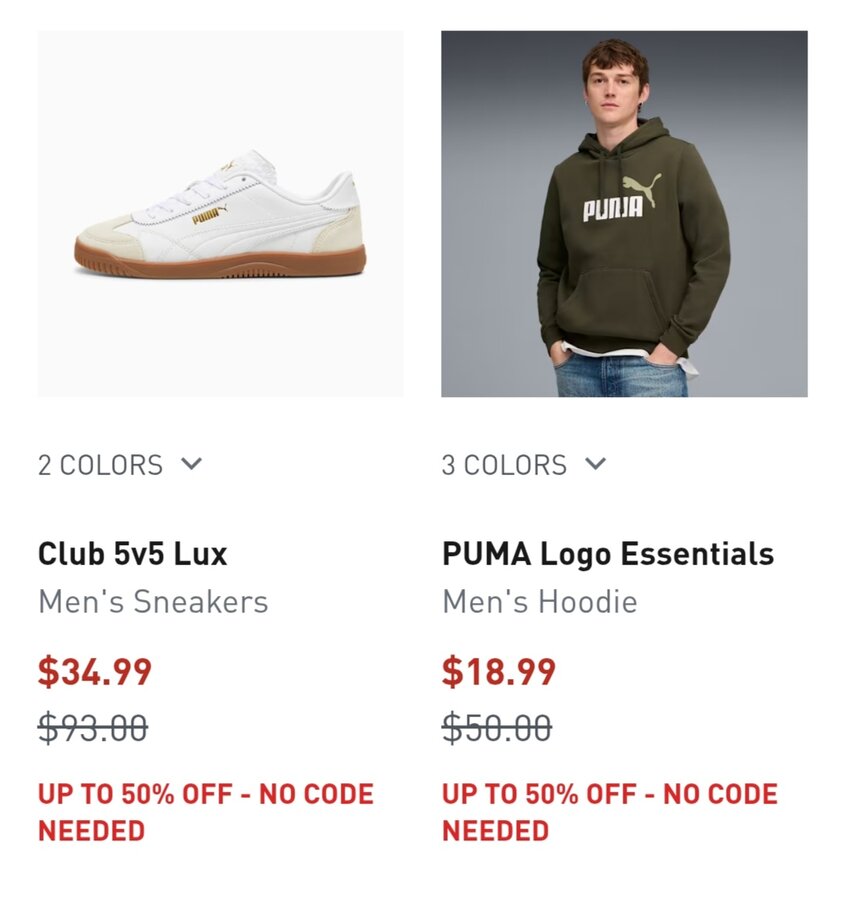Viewport: 845px width, 900px height.
Task: Expand the 2 COLORS chevron arrow
Action: 191,464
